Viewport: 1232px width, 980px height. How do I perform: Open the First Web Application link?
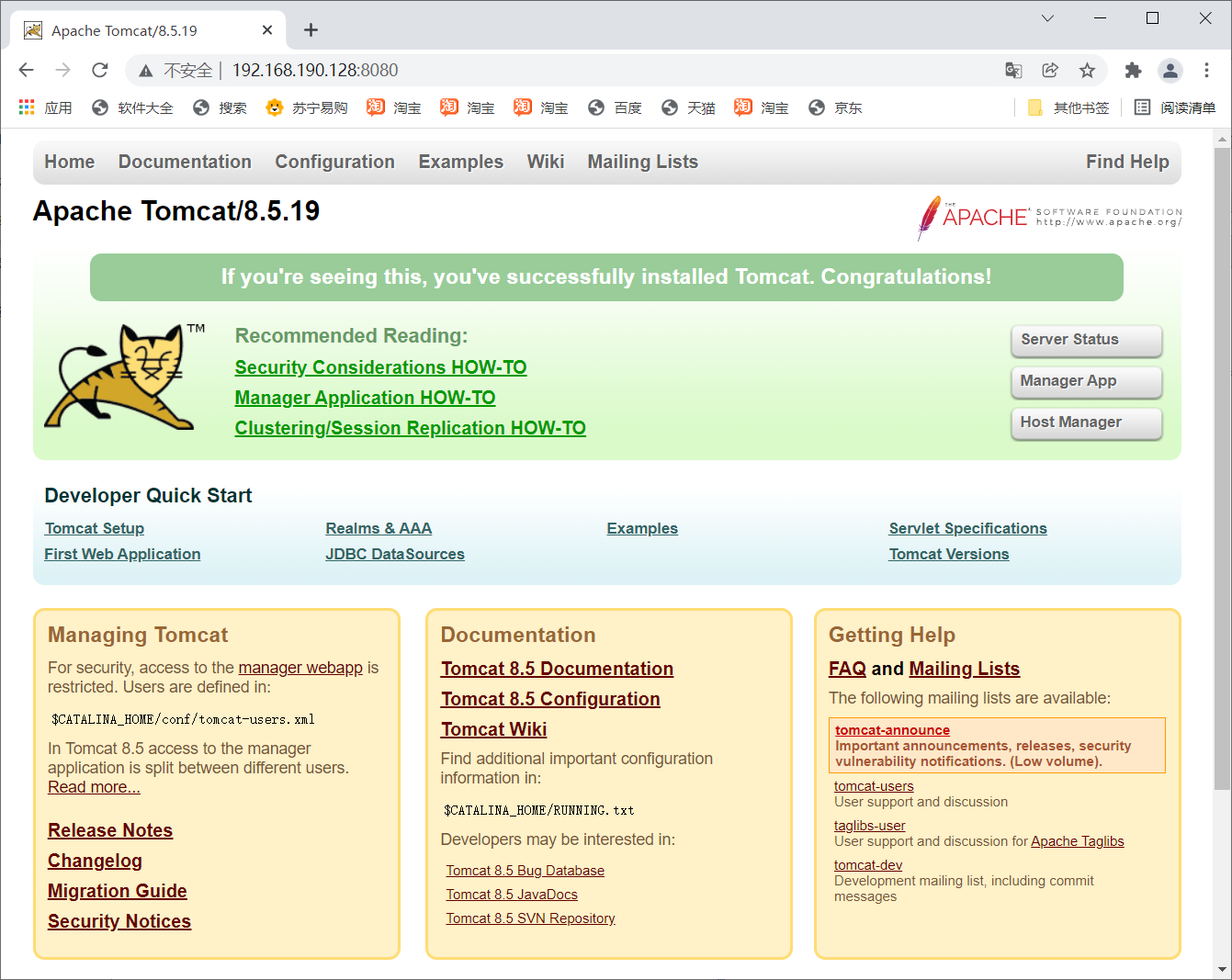point(122,554)
